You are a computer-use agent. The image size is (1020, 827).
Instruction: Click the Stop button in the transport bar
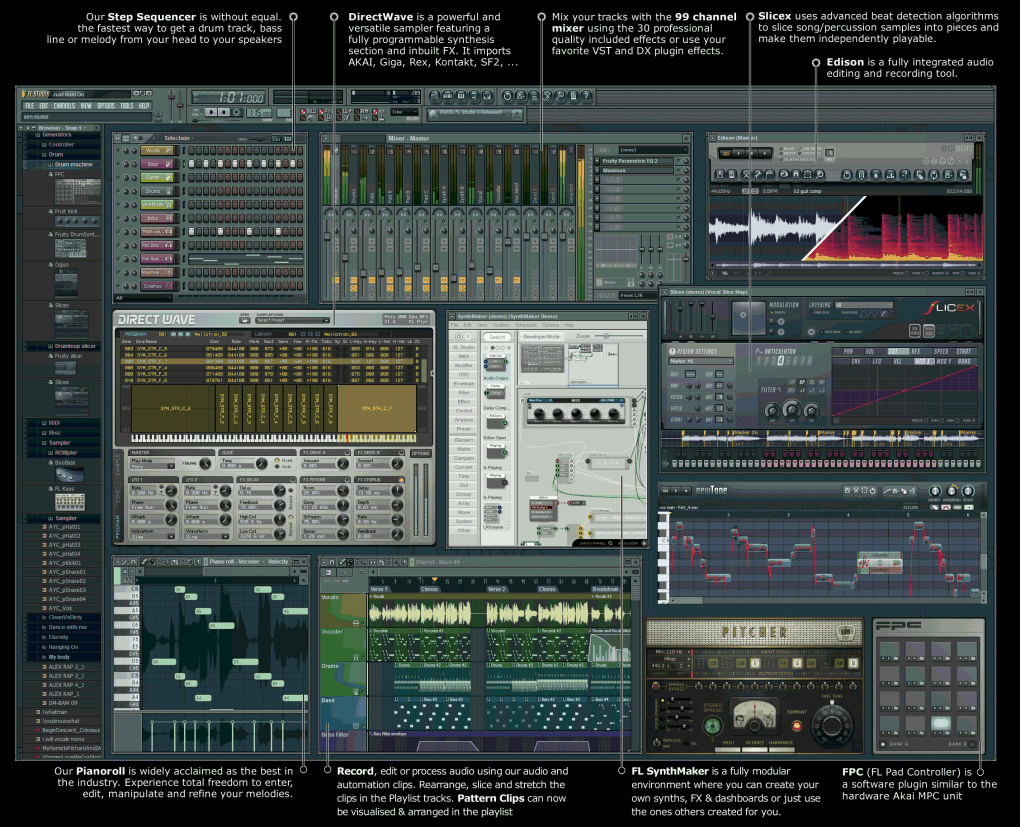coord(224,112)
